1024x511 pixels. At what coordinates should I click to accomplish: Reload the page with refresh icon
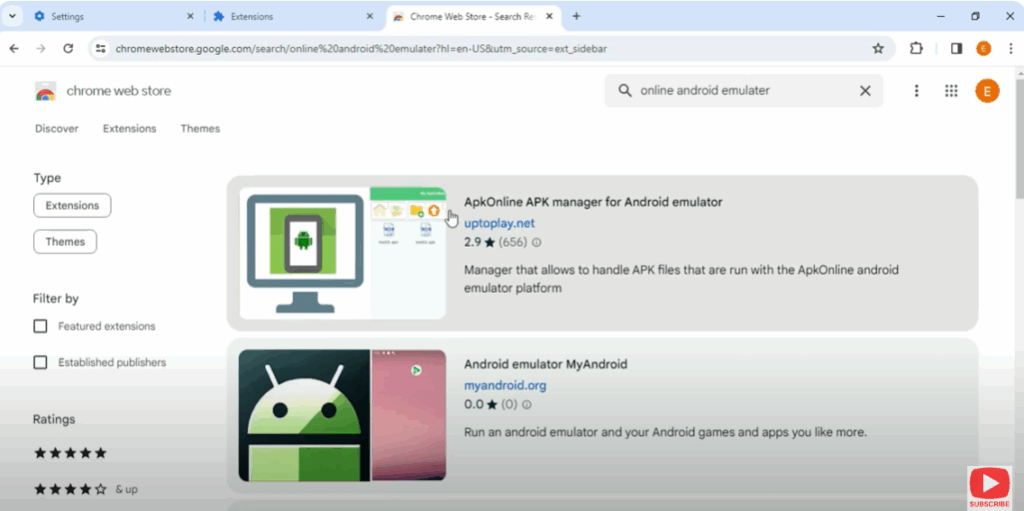tap(68, 48)
